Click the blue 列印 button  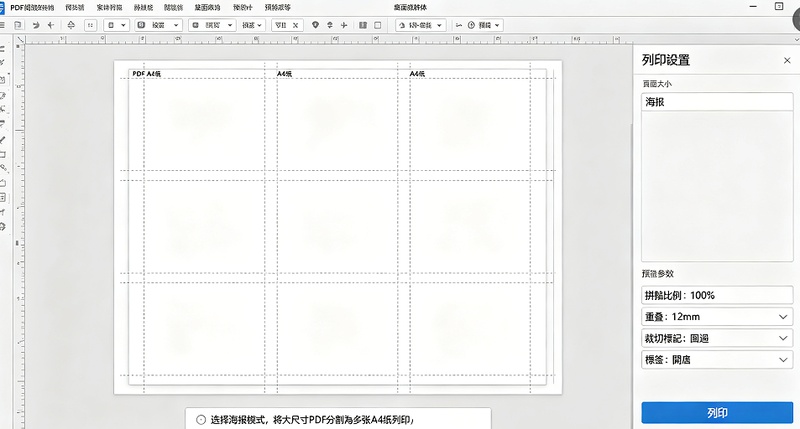pos(717,412)
